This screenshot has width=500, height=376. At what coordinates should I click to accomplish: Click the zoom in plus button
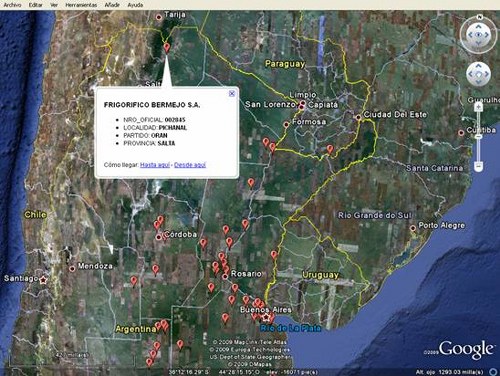click(x=479, y=107)
